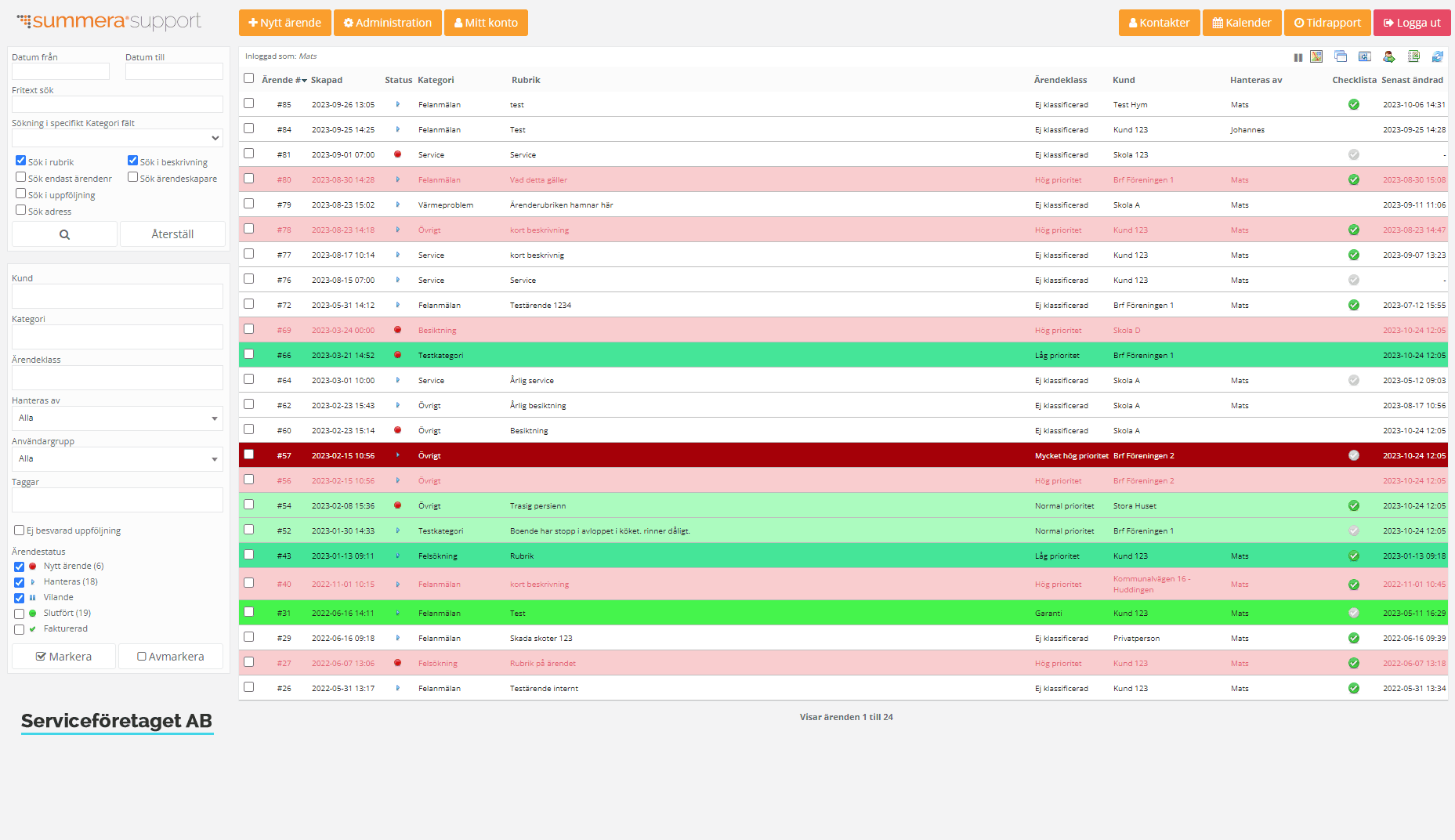The width and height of the screenshot is (1455, 840).
Task: Sort by 'Ärende #' column header
Action: (284, 80)
